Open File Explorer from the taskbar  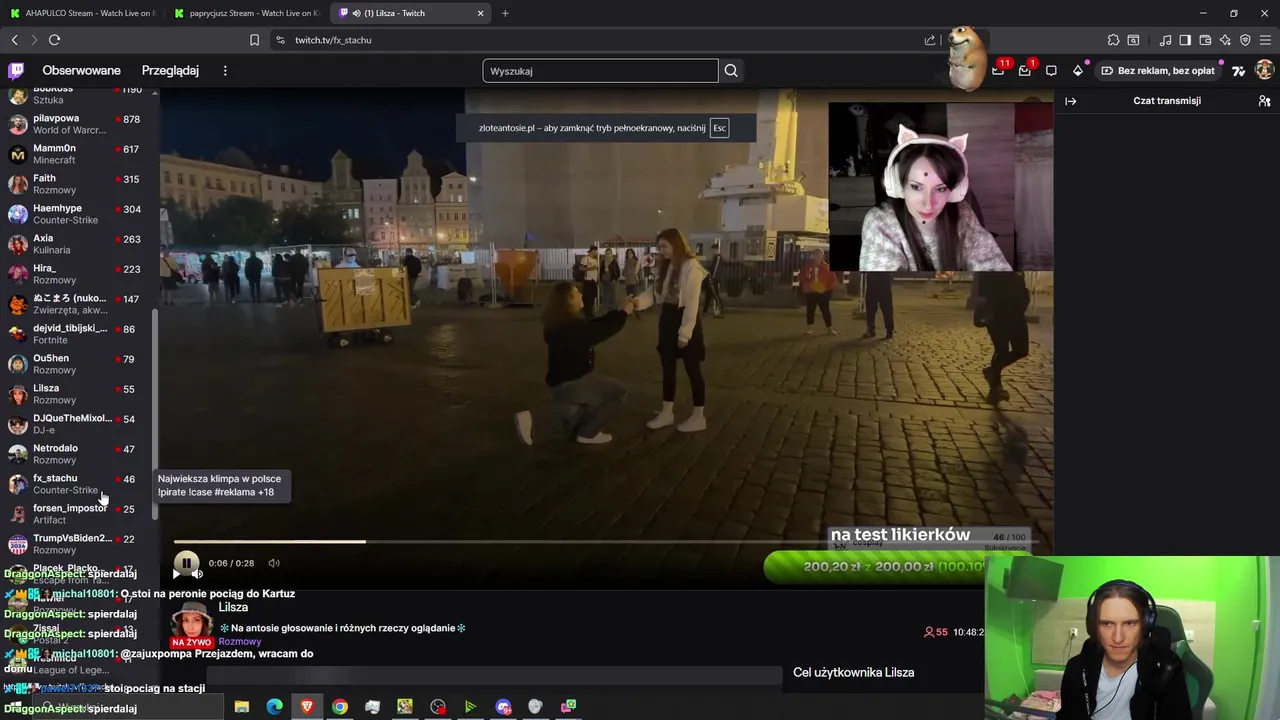point(242,706)
